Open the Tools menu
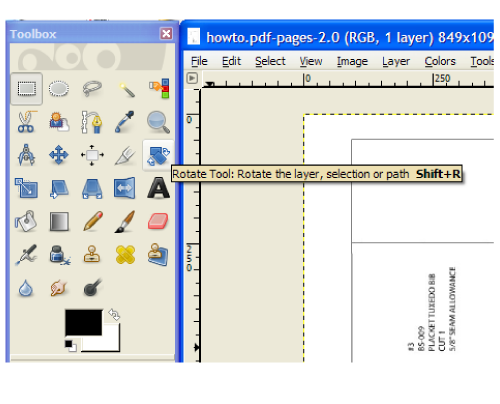Viewport: 500px width, 404px height. (482, 61)
